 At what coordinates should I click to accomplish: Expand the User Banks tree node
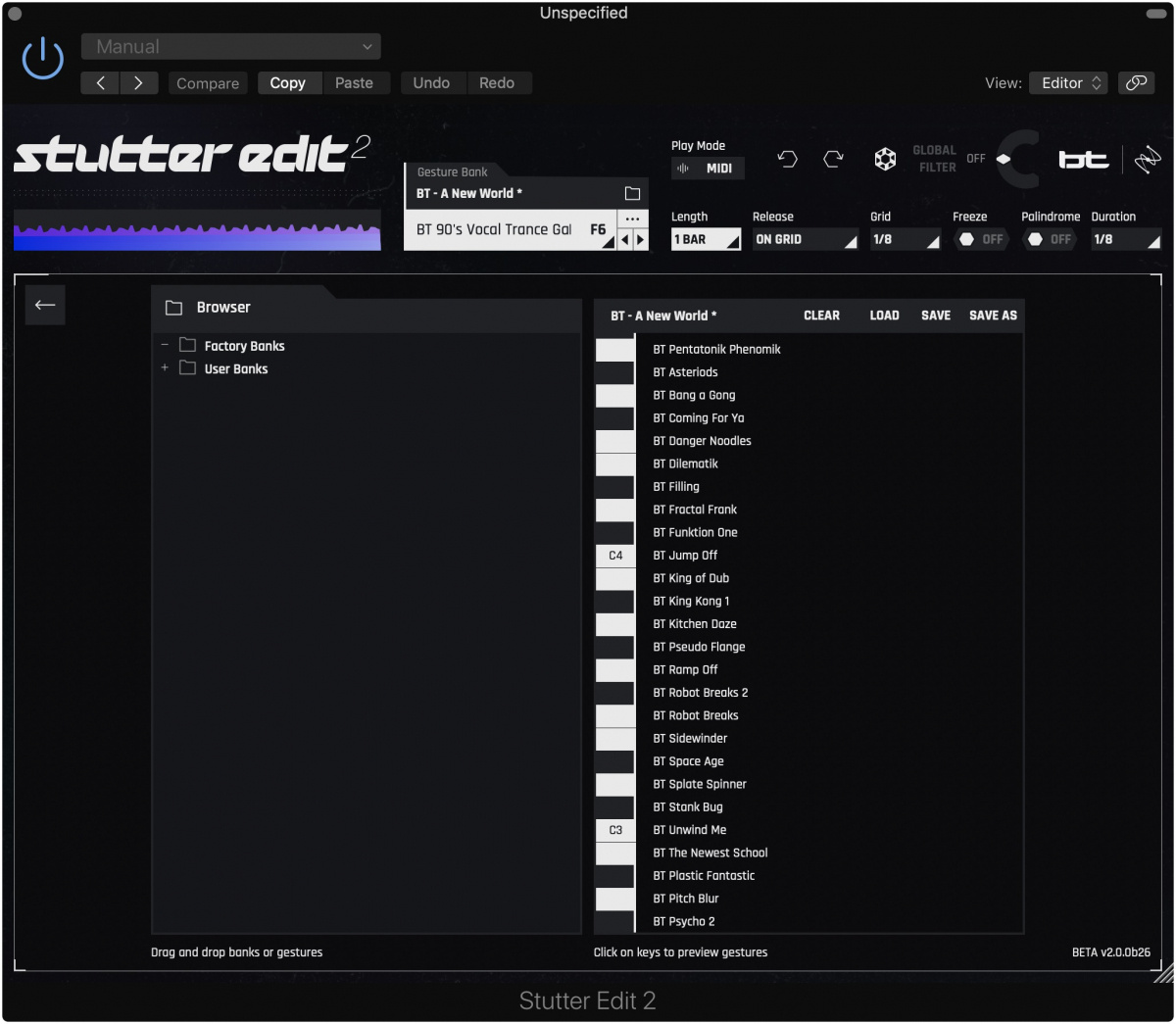[165, 368]
